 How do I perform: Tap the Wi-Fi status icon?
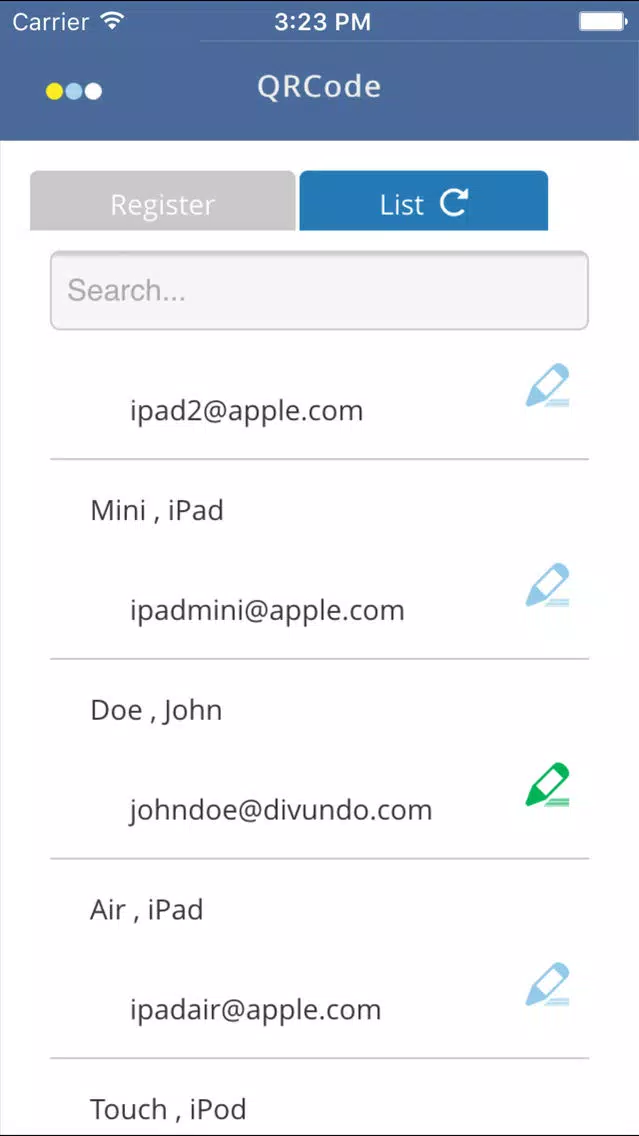coord(112,21)
